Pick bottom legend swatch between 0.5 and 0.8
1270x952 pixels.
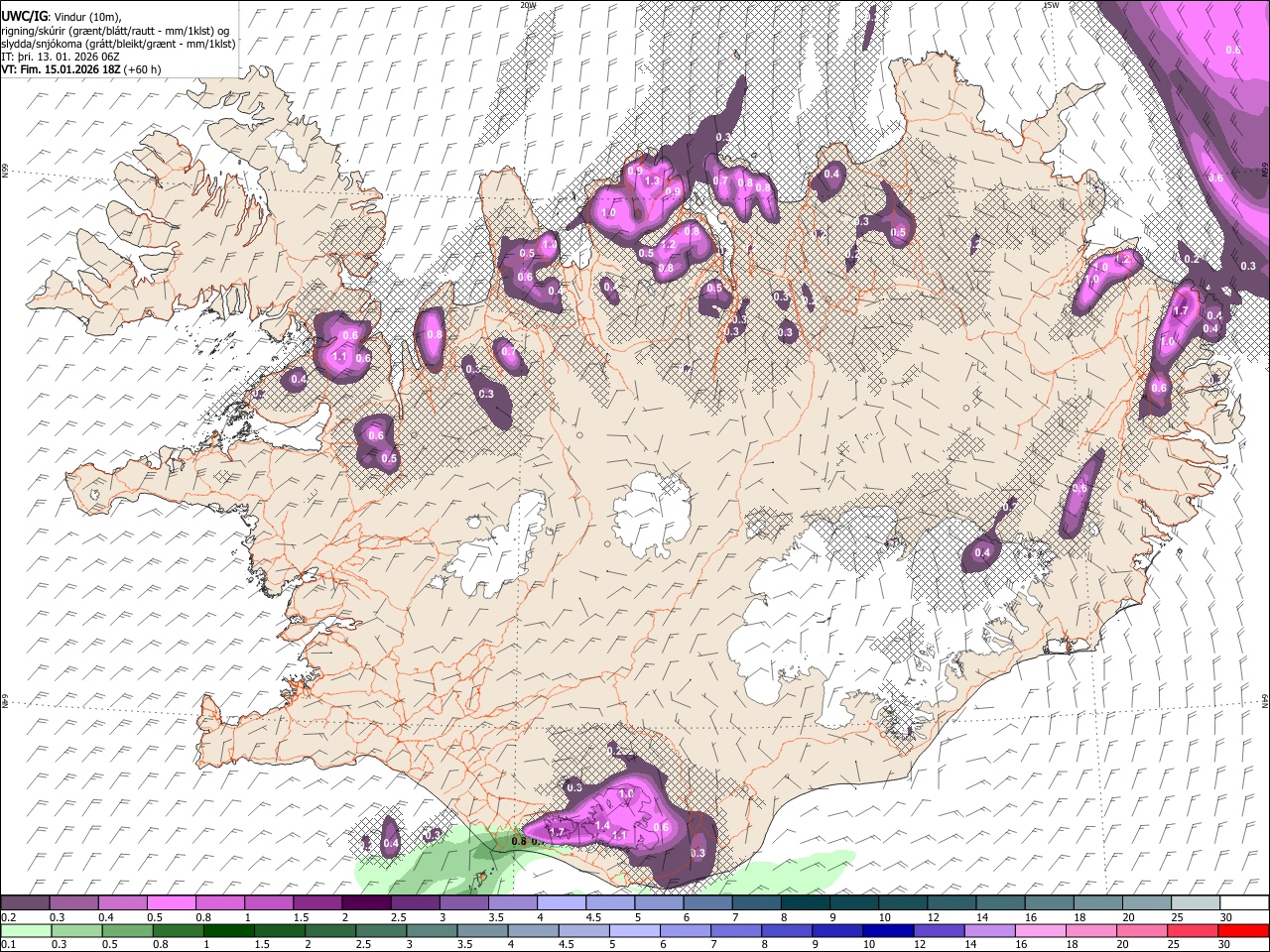(x=127, y=930)
